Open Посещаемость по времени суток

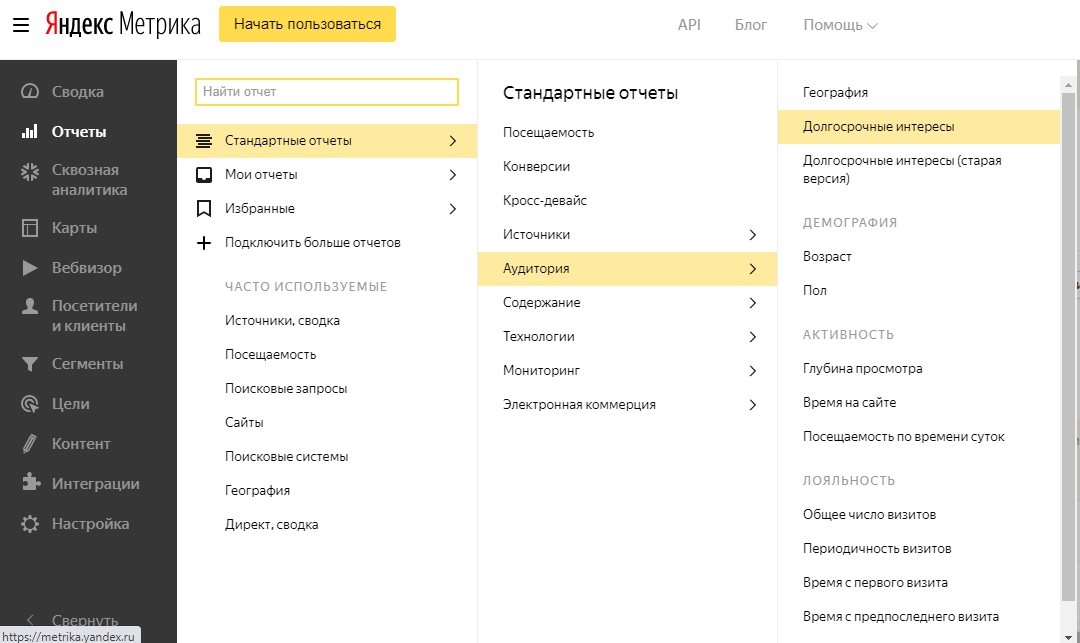[x=904, y=436]
